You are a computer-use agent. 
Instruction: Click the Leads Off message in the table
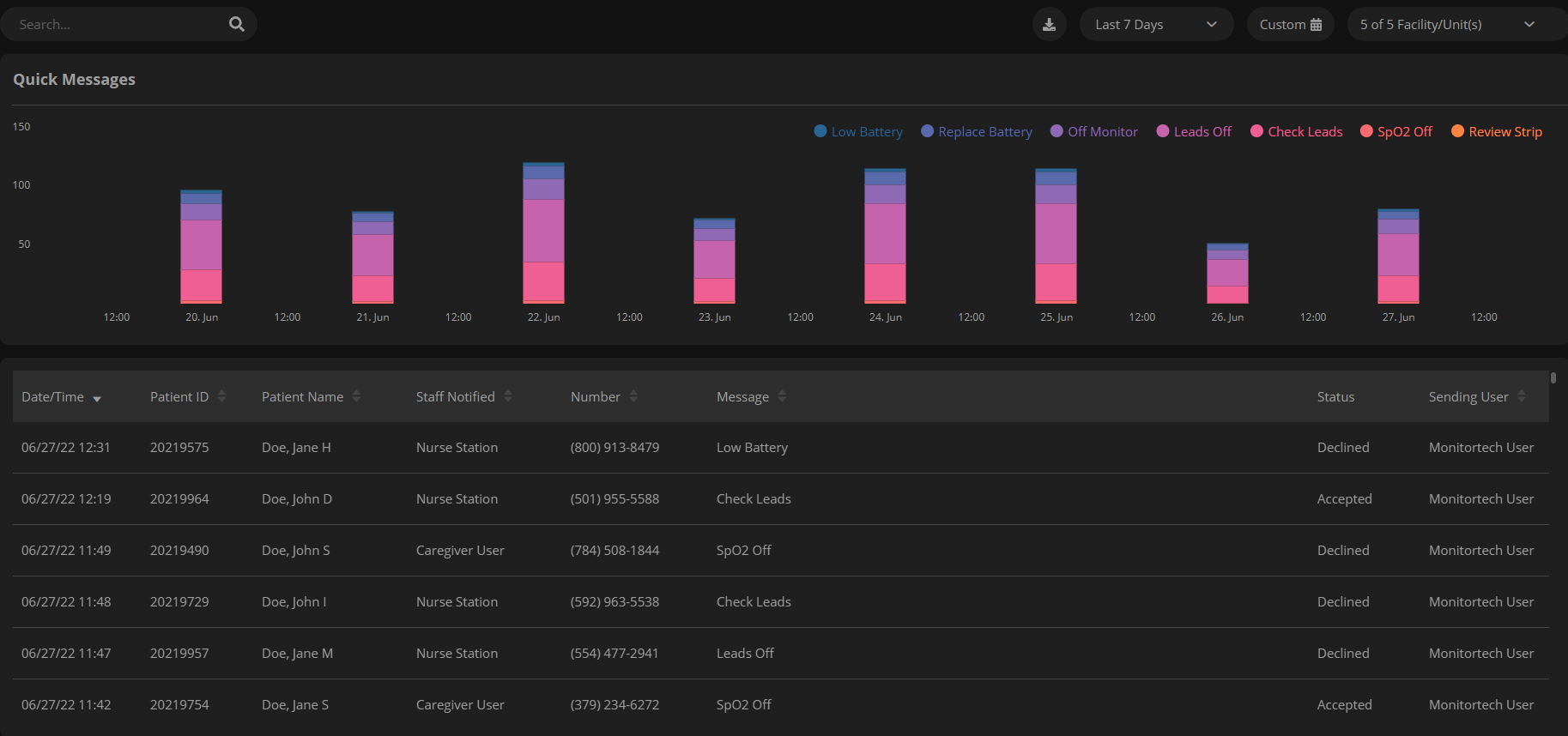click(x=745, y=653)
